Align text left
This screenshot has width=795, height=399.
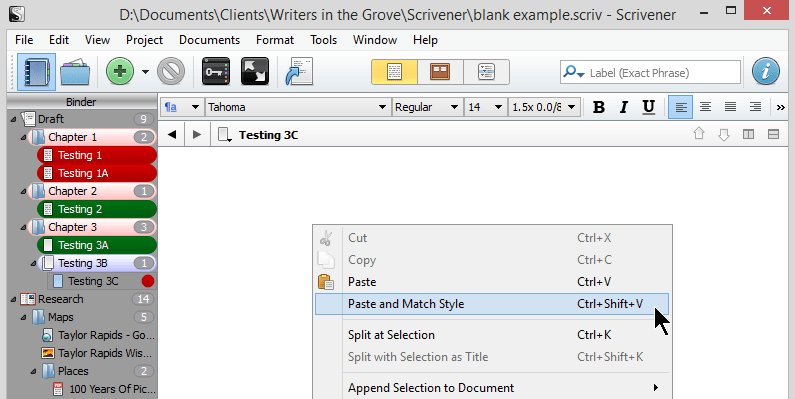click(680, 107)
